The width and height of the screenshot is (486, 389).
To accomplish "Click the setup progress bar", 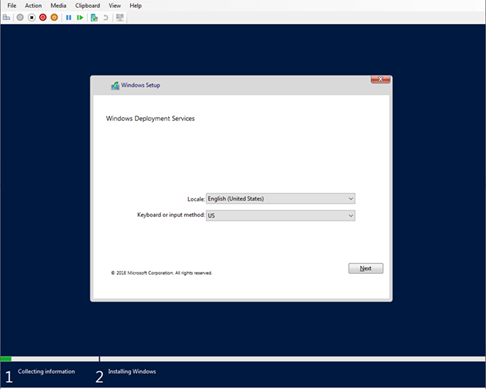I will [x=243, y=359].
